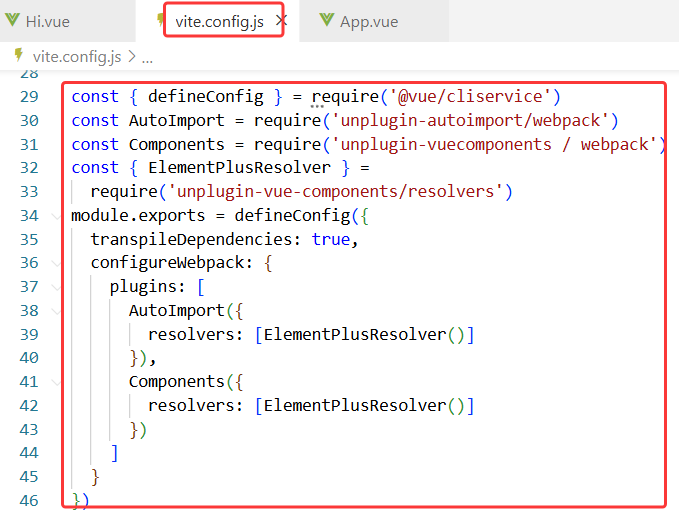Collapse module.exports block at line 34
This screenshot has height=515, width=679.
click(56, 216)
